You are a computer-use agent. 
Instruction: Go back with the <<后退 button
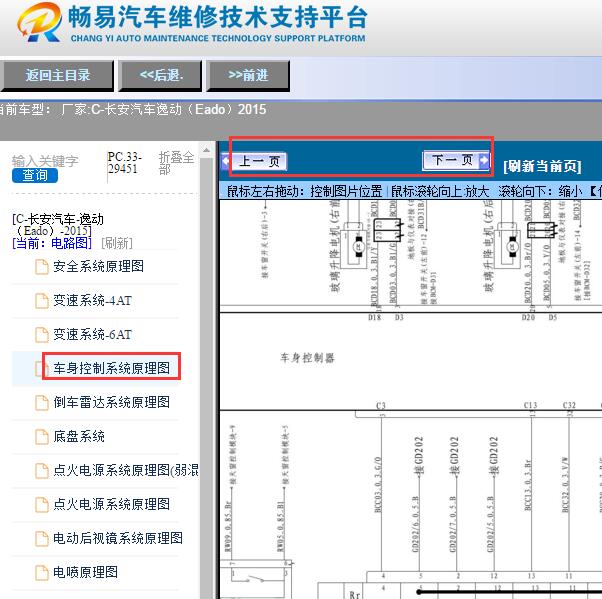(x=160, y=76)
